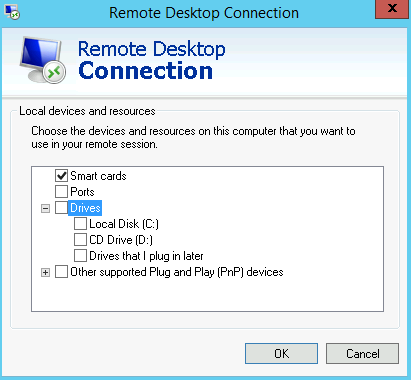This screenshot has height=380, width=411.
Task: Collapse the Drives tree node
Action: (45, 209)
